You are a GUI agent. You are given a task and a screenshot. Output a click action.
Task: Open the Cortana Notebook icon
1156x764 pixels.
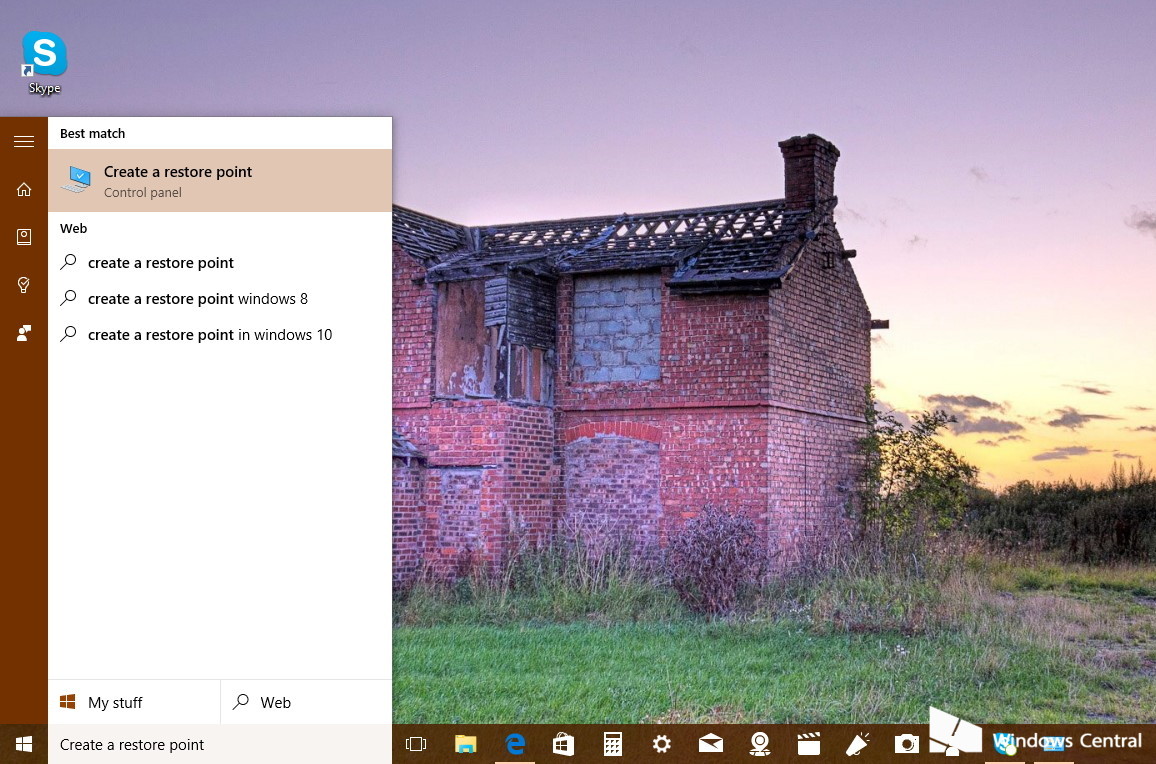click(x=24, y=237)
